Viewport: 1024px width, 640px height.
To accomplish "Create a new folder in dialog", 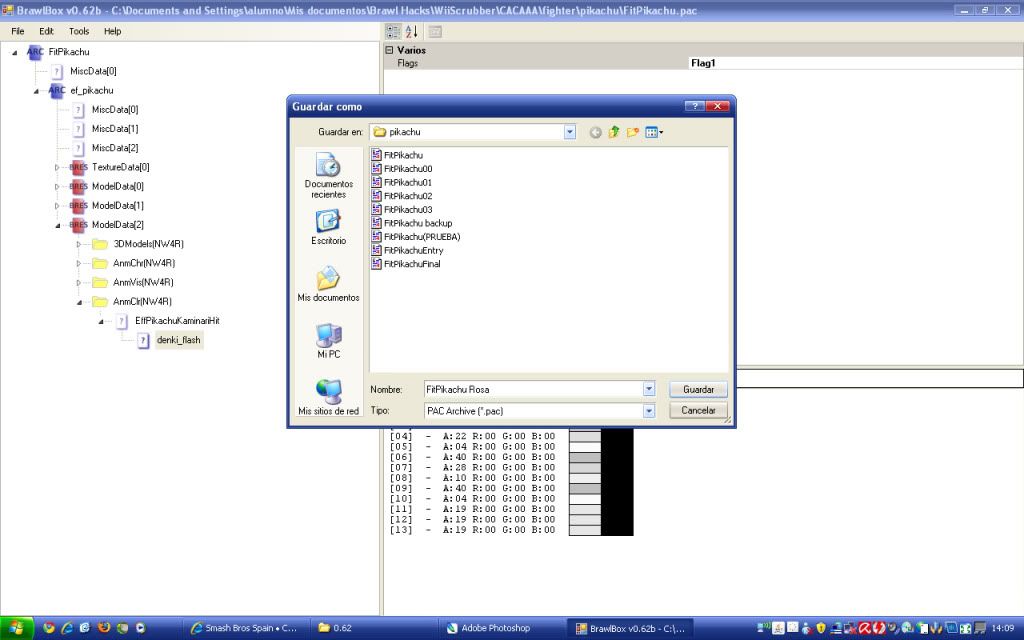I will [633, 132].
